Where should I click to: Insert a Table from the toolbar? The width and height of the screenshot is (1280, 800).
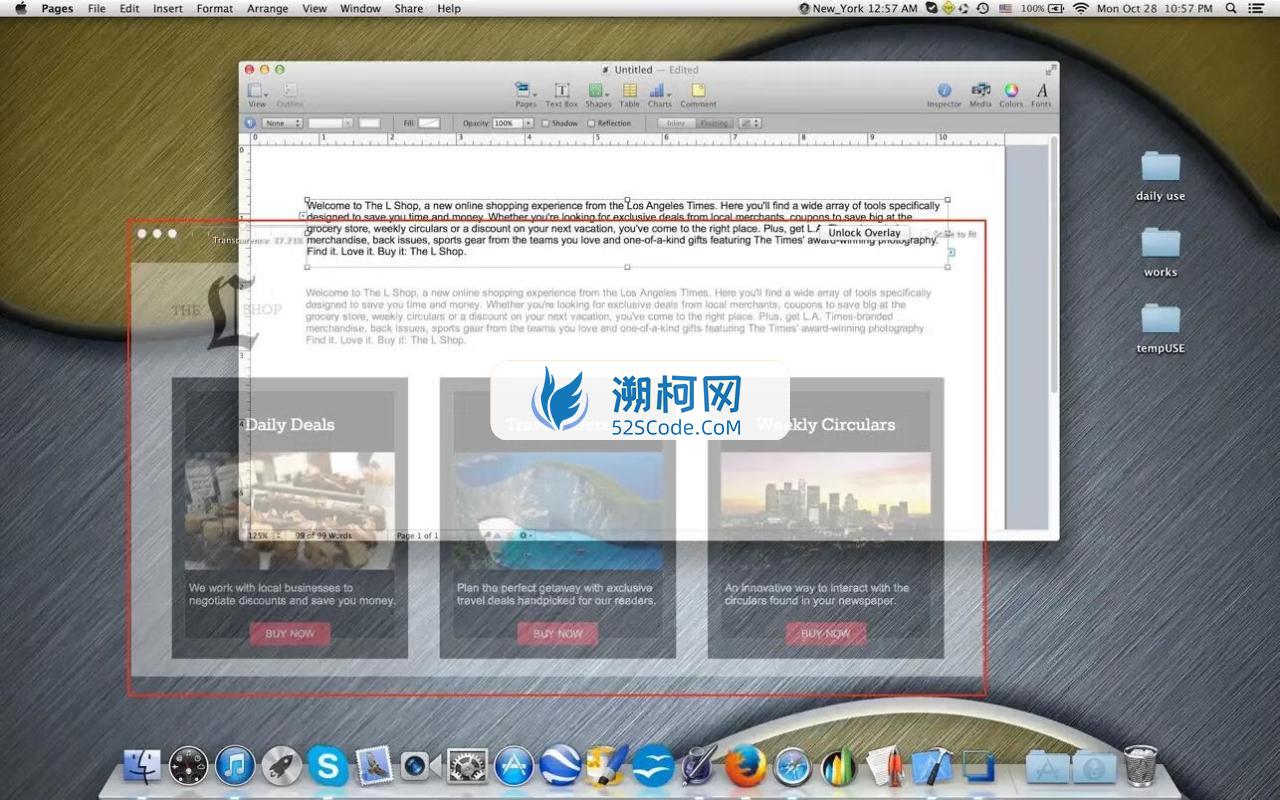(x=629, y=94)
